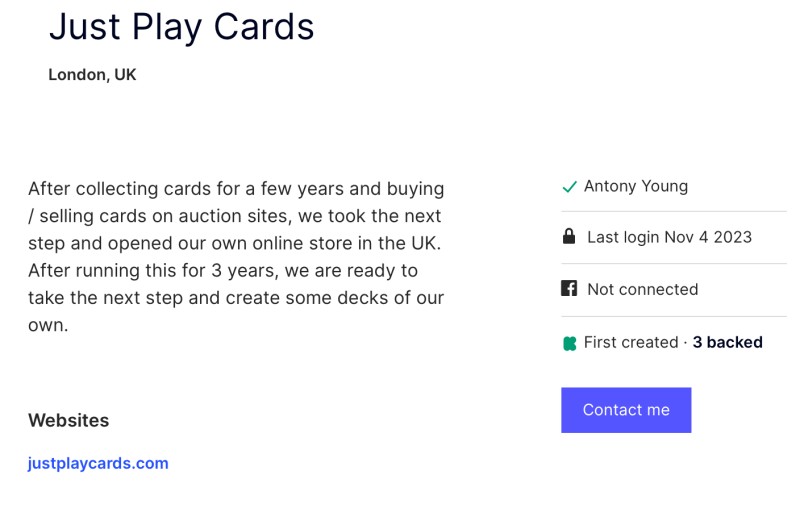Click the London, UK location text
Screen dimensions: 800x517
[x=92, y=75]
